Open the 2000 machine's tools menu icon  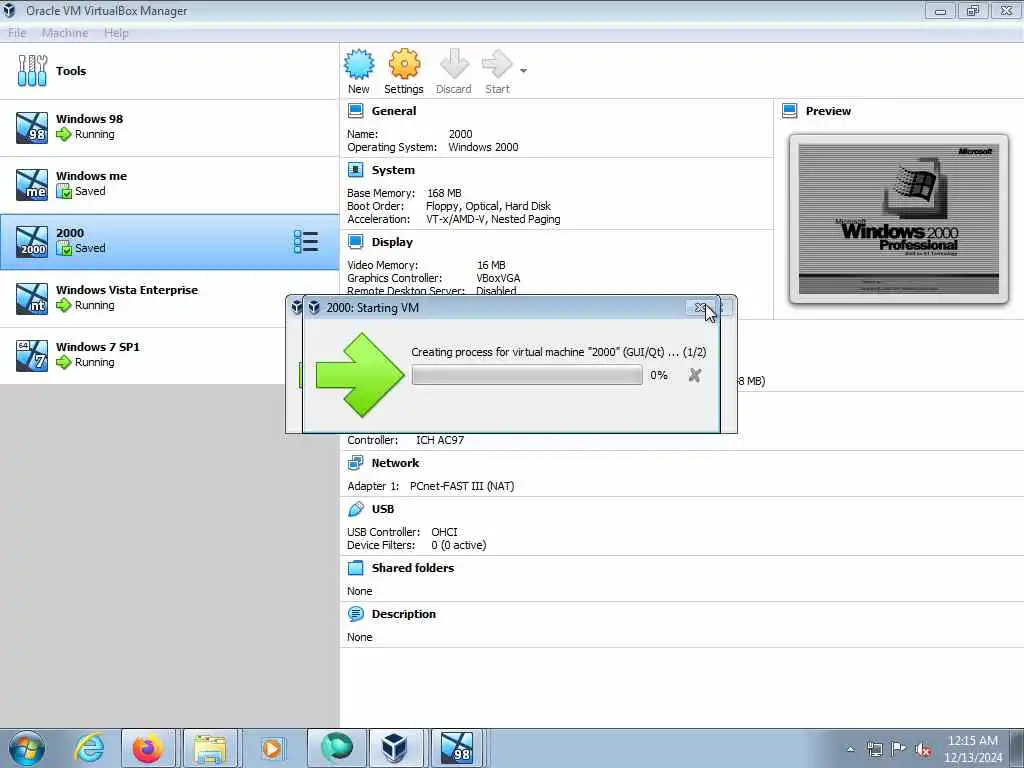(306, 242)
